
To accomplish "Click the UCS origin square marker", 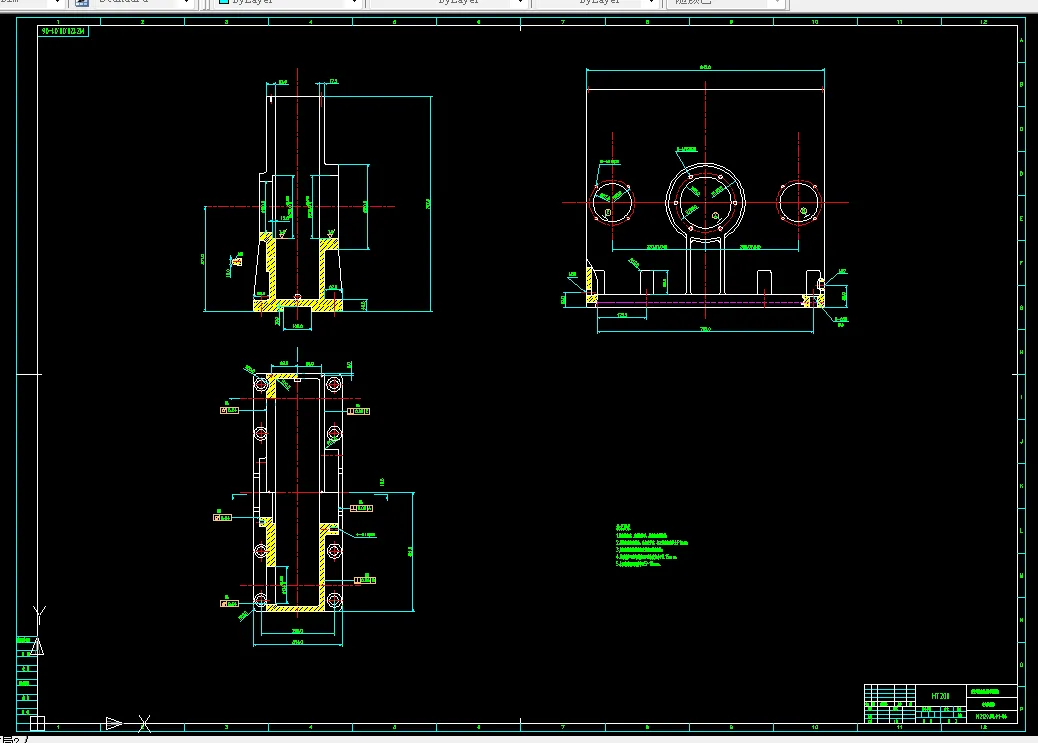I will click(38, 724).
